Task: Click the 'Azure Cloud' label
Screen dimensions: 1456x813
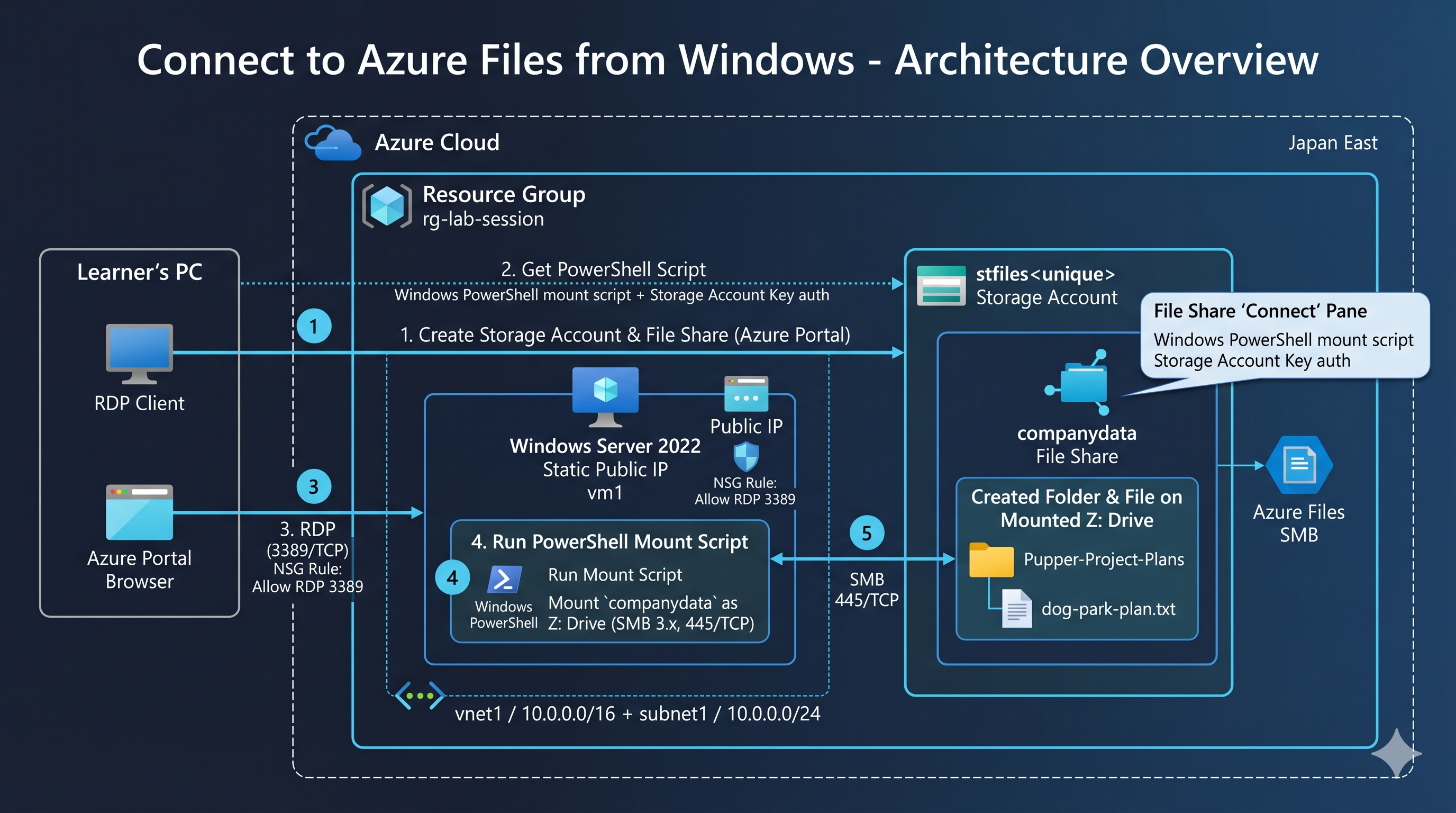Action: coord(437,142)
